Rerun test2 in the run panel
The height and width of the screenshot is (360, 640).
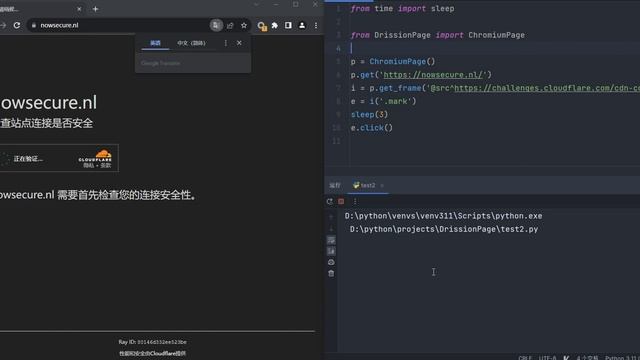tap(330, 201)
